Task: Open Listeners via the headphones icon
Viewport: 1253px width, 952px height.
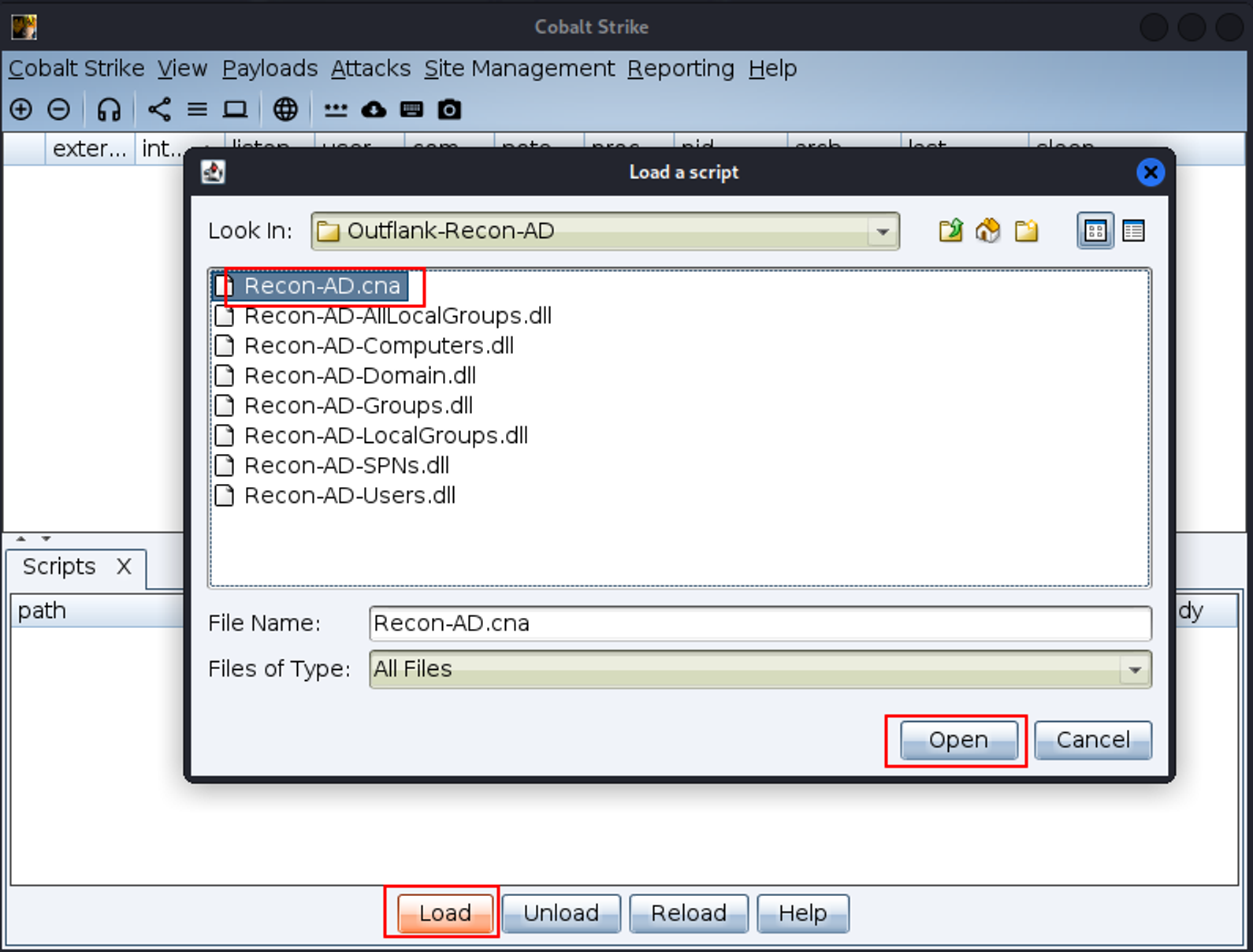Action: [x=109, y=110]
